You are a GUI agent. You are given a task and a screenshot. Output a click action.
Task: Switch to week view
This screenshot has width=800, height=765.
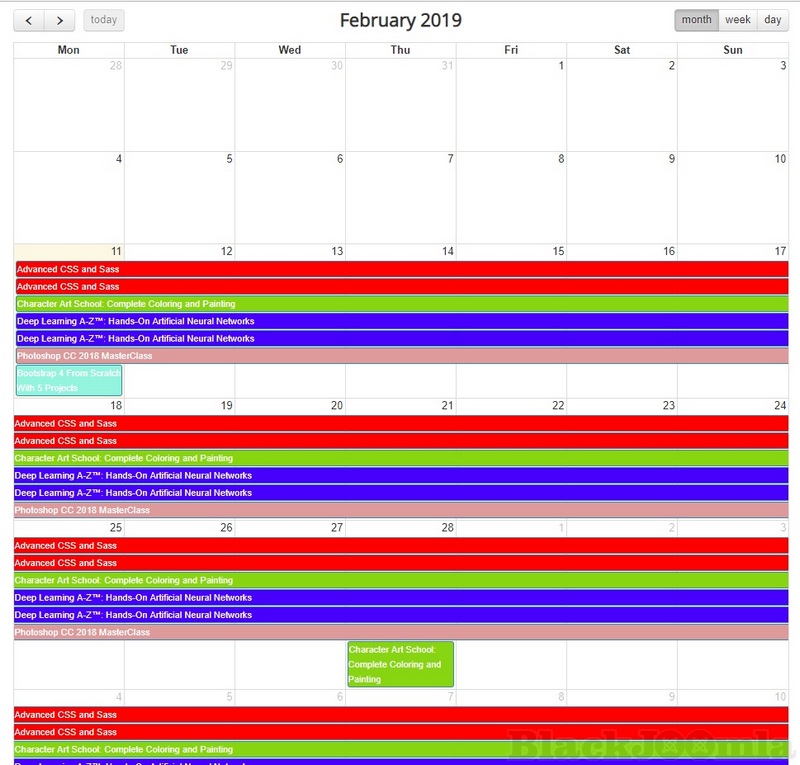(738, 20)
